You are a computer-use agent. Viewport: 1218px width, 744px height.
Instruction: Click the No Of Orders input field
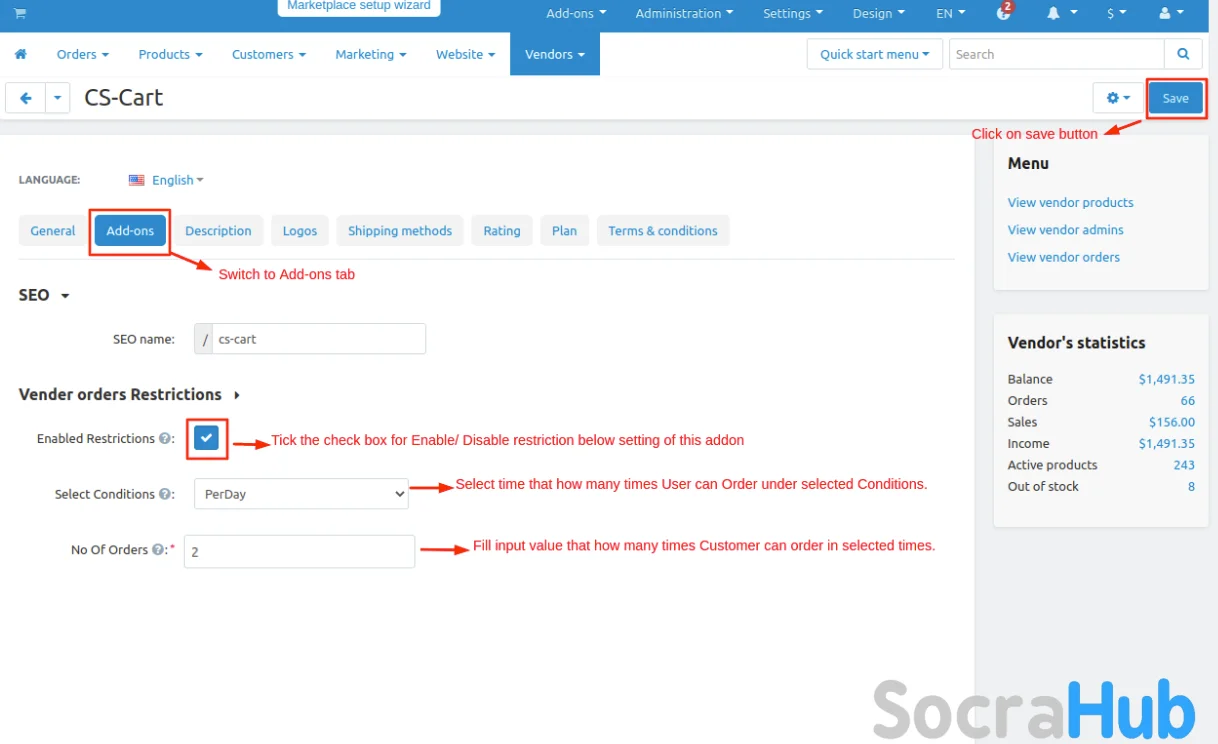pyautogui.click(x=299, y=551)
